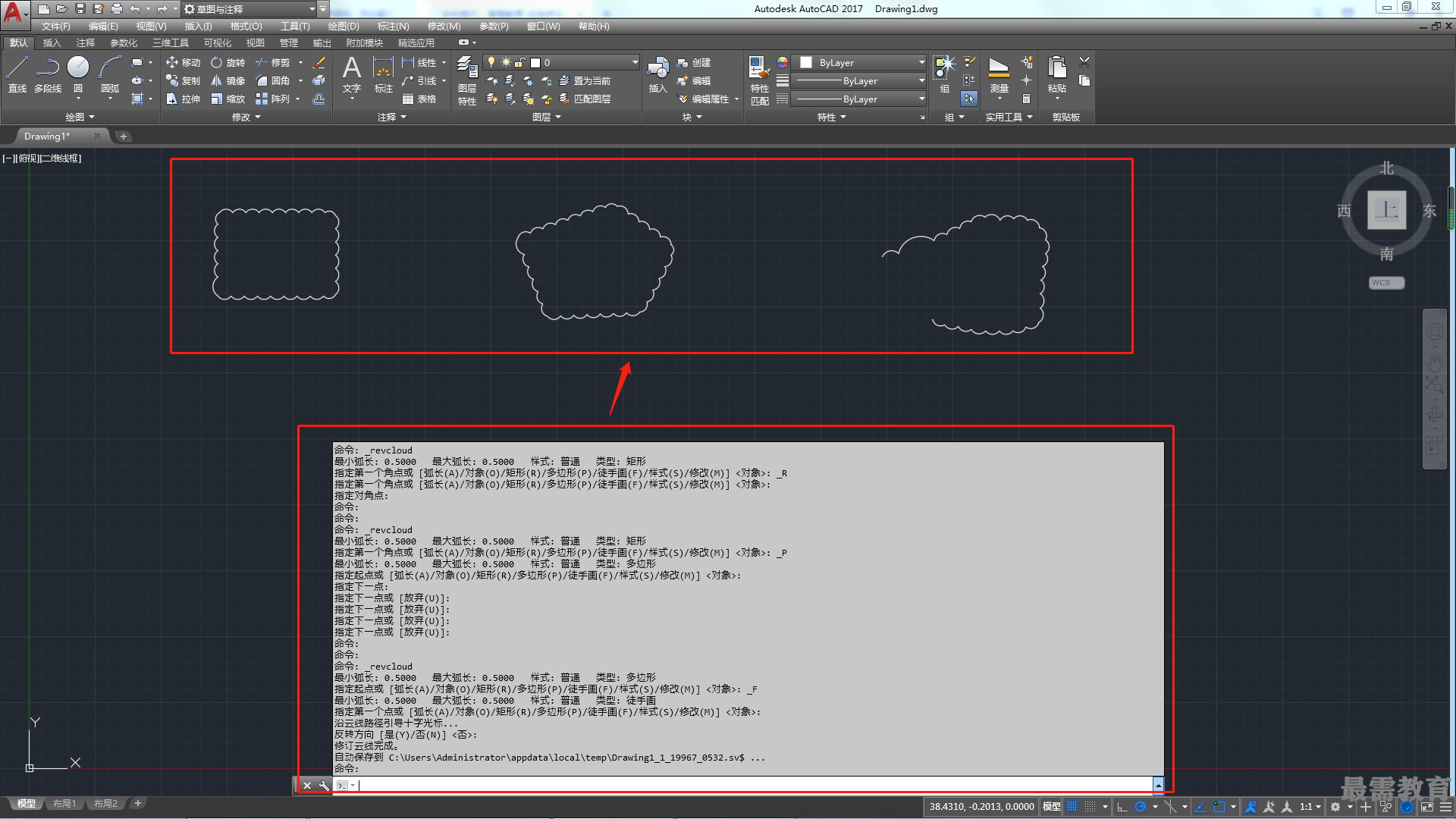The height and width of the screenshot is (819, 1456).
Task: Click the Copy (复制) tool
Action: [183, 80]
